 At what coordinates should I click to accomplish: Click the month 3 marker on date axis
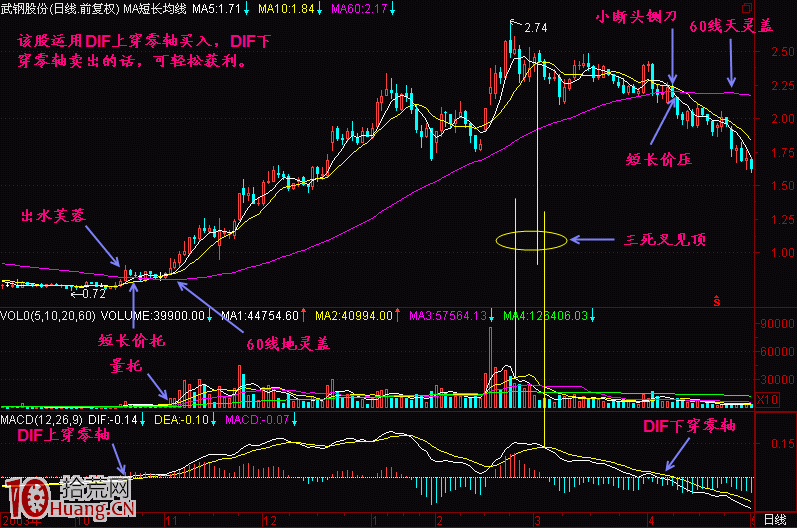pos(537,521)
